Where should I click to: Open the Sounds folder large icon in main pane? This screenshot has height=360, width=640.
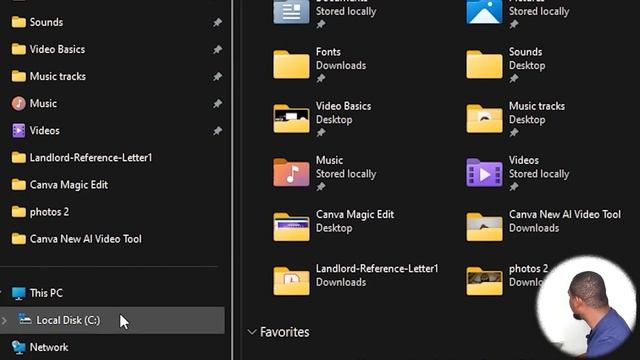click(484, 64)
